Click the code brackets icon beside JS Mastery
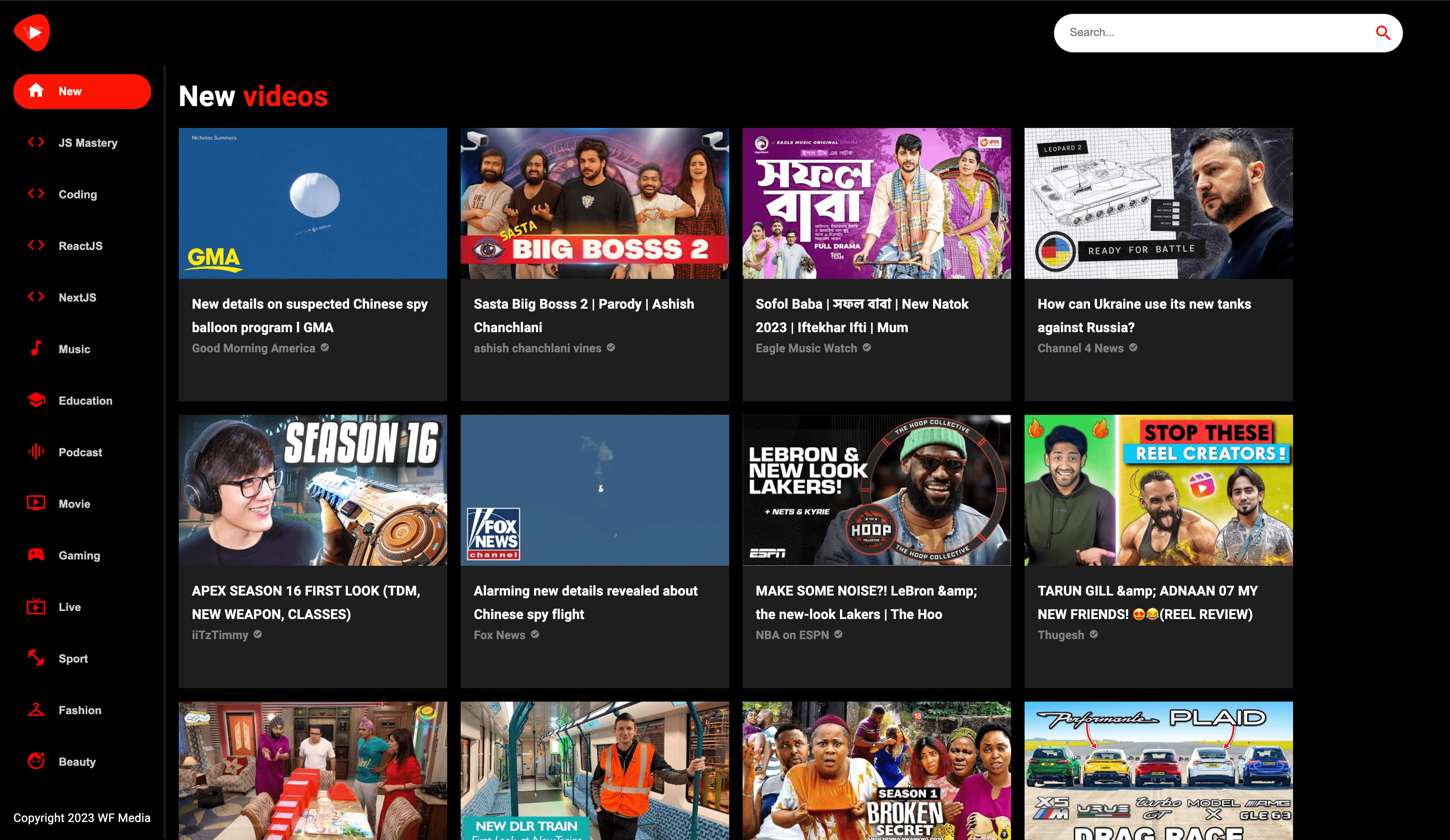The width and height of the screenshot is (1450, 840). 36,142
